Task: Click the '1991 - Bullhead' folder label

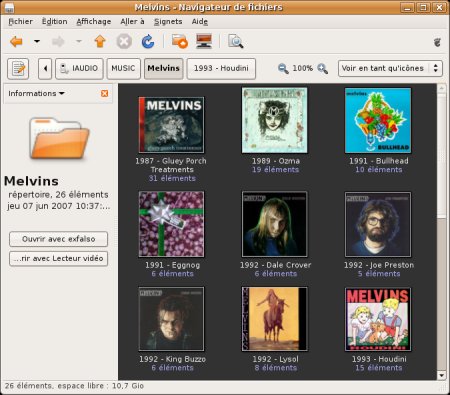Action: tap(379, 161)
